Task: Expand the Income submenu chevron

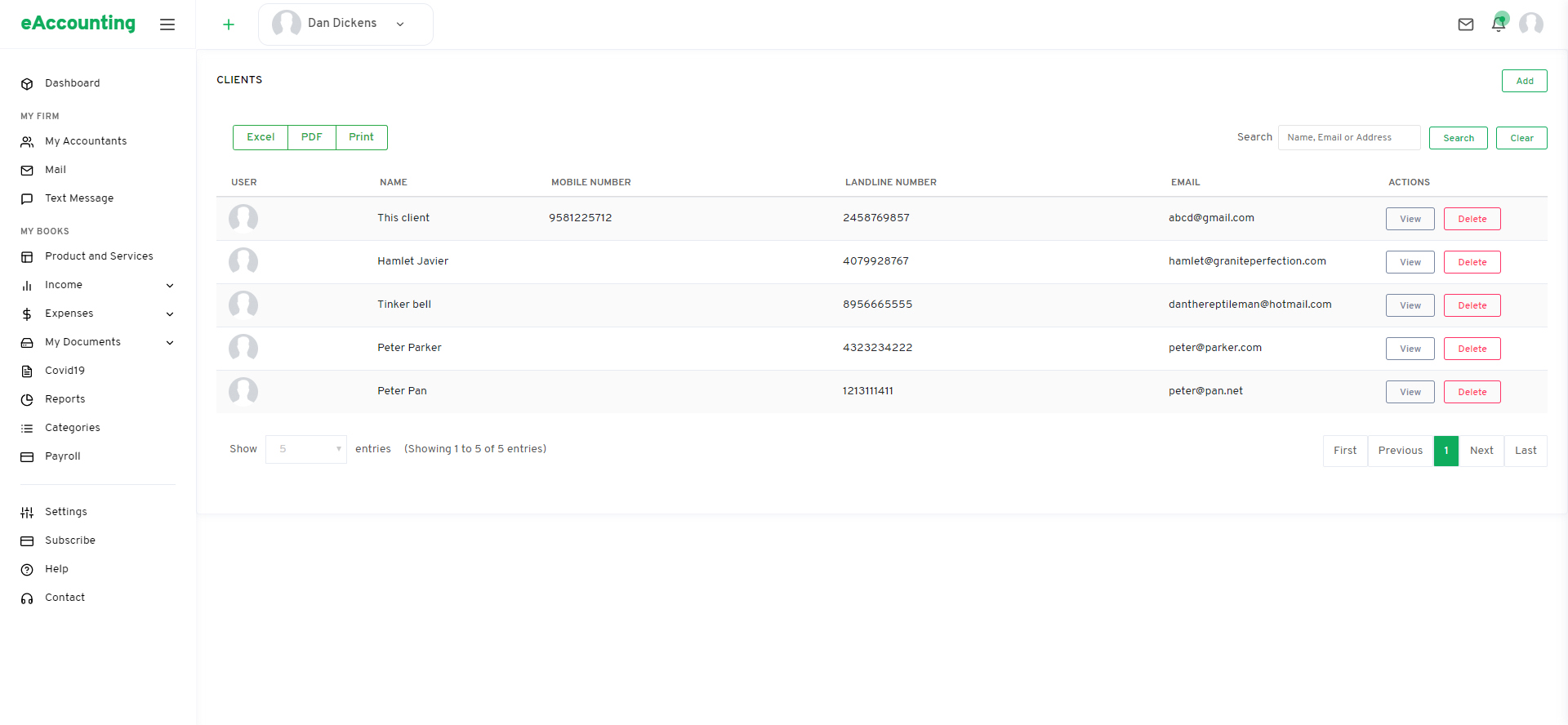Action: (170, 285)
